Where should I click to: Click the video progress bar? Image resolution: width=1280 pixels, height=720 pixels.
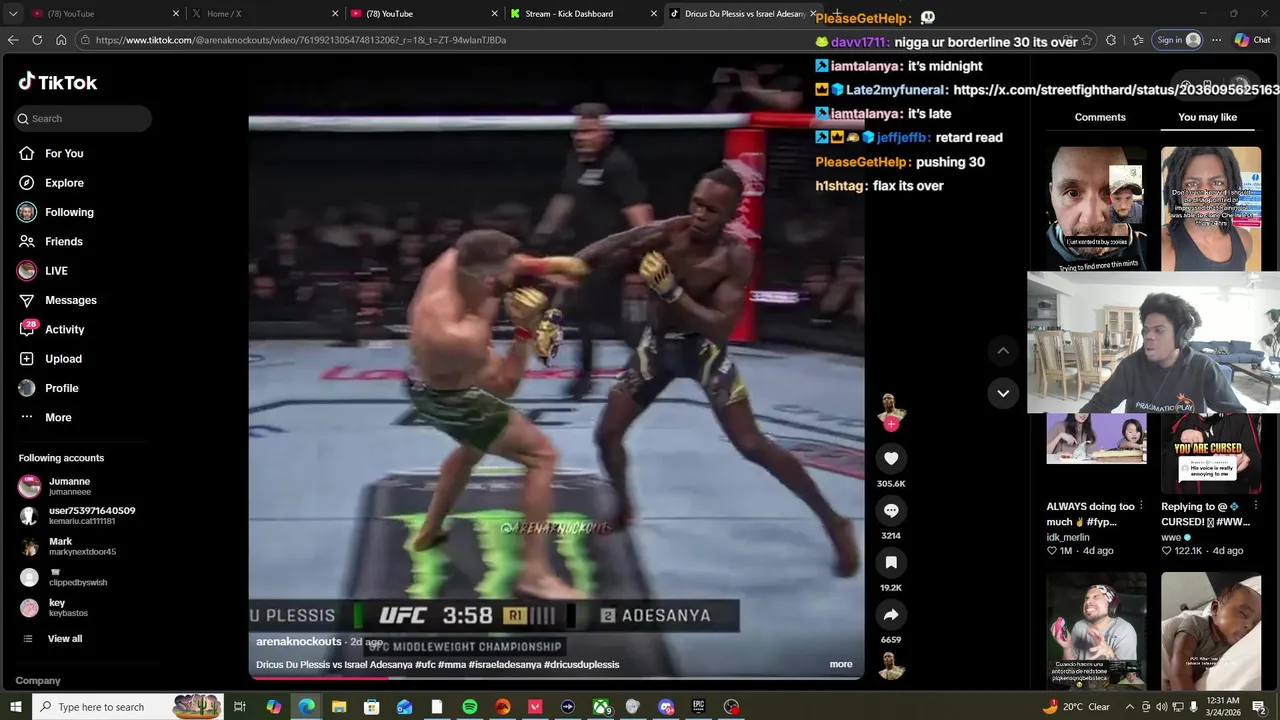556,678
